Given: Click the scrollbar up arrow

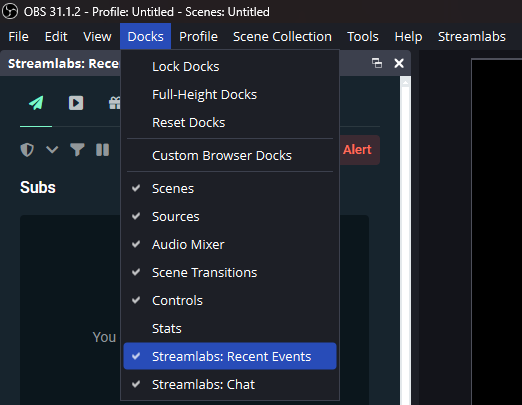Looking at the screenshot, I should [405, 82].
